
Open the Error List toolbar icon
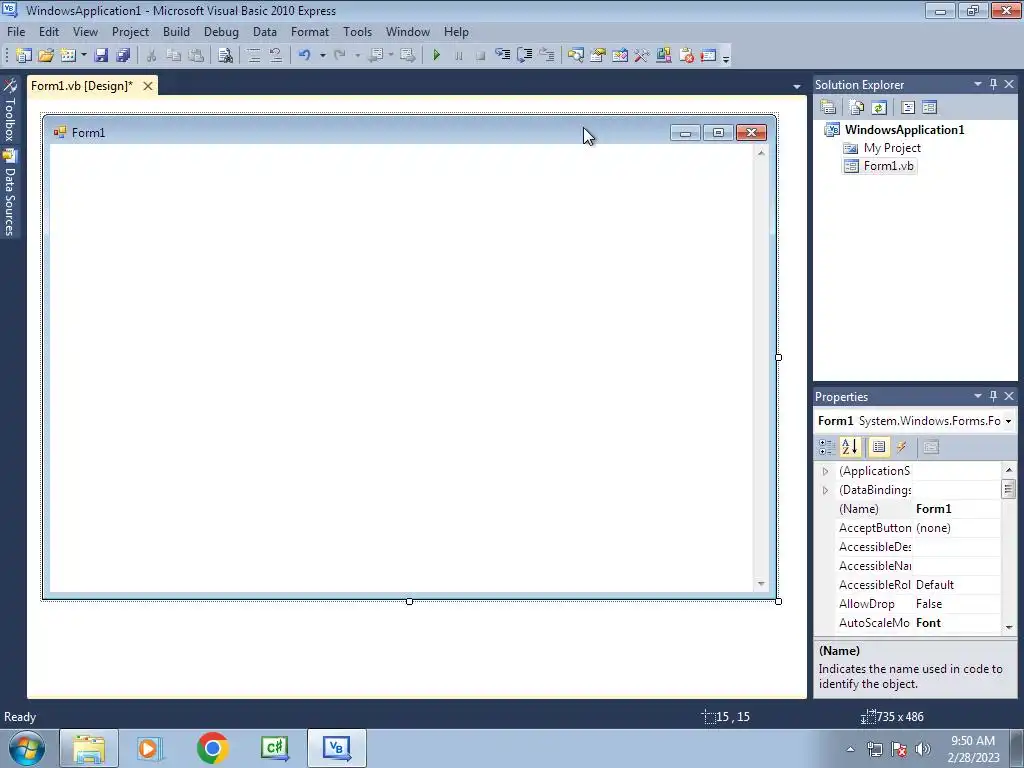click(x=686, y=56)
